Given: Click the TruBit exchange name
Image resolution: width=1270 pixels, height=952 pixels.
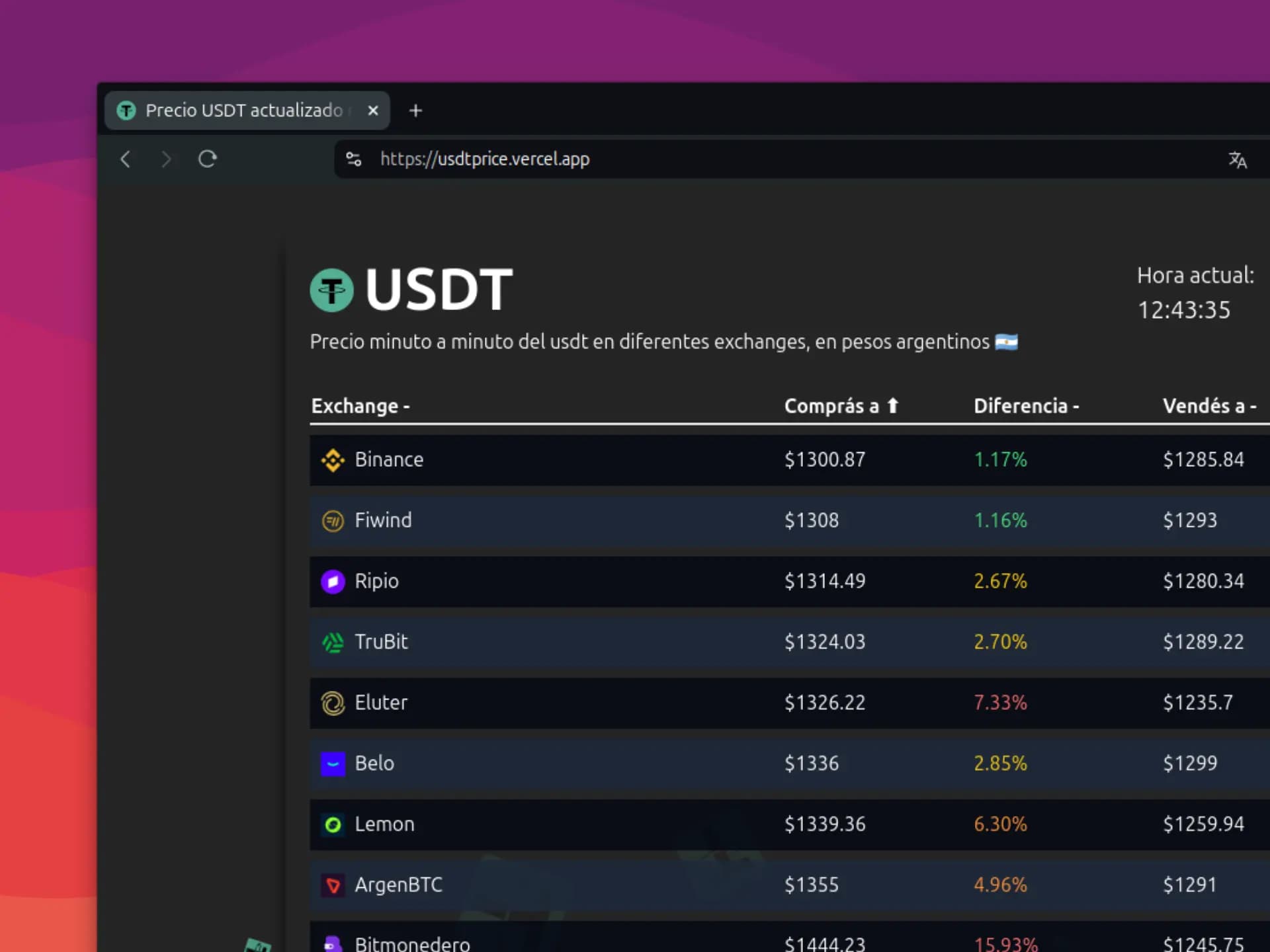Looking at the screenshot, I should point(381,642).
